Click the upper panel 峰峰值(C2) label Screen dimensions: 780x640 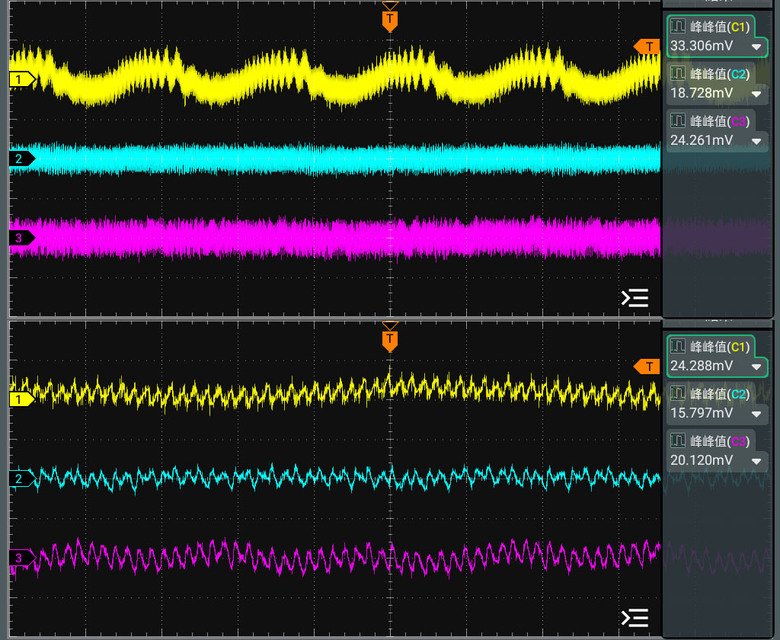click(x=720, y=74)
